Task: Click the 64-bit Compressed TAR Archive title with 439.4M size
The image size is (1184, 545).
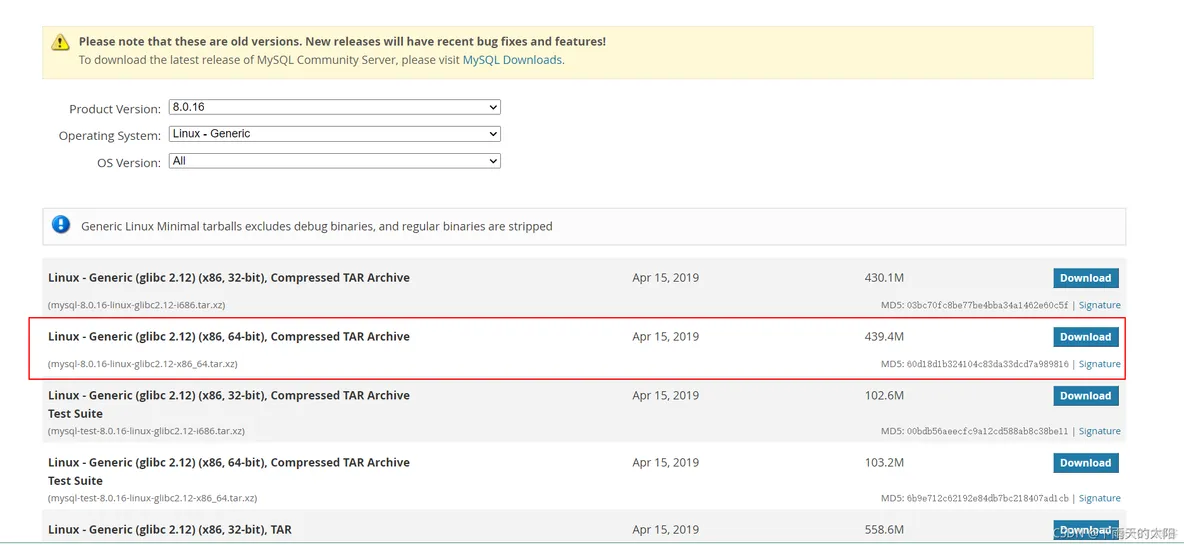Action: pos(229,337)
